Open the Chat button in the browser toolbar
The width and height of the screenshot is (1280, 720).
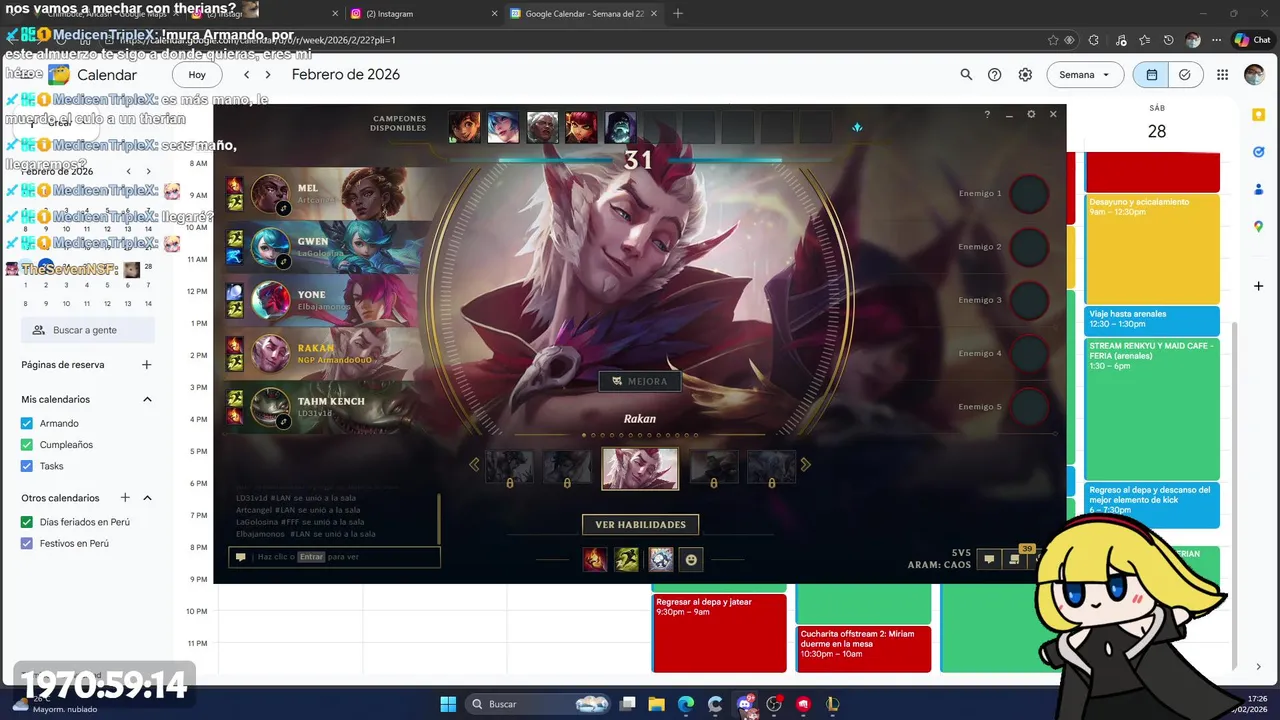click(x=1253, y=40)
